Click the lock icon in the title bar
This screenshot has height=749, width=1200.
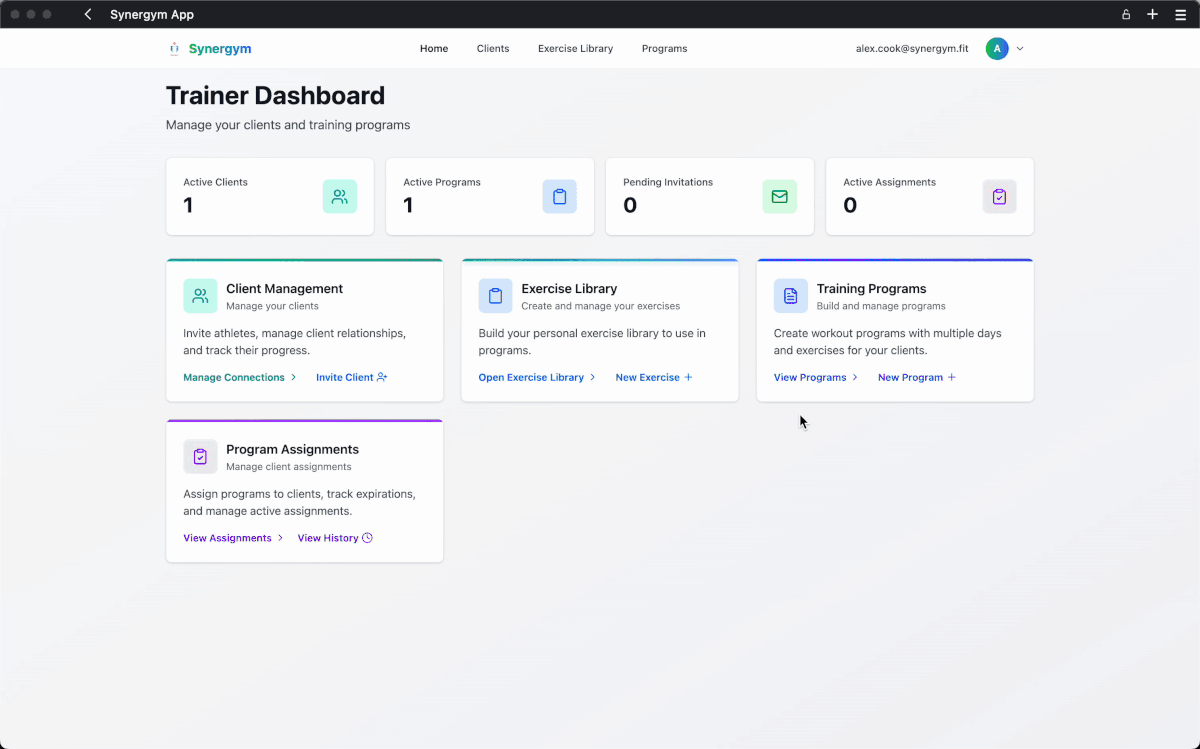(1125, 14)
